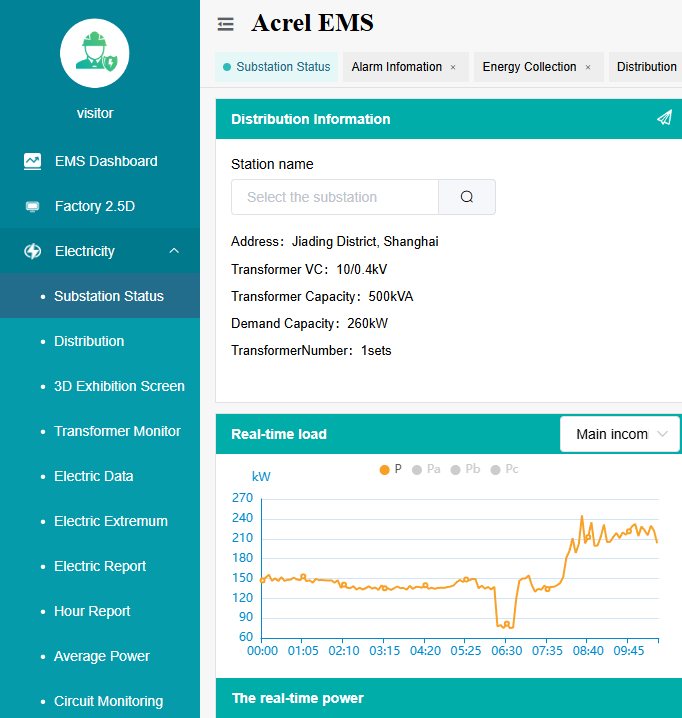Click the 270 value on the kW axis

[242, 498]
